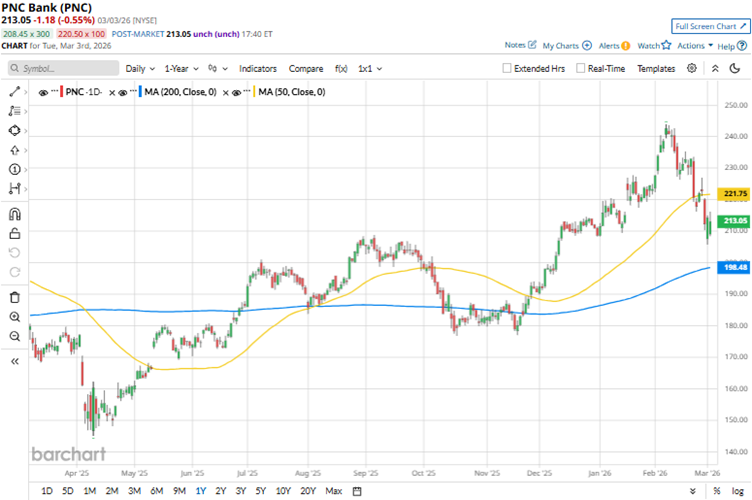The width and height of the screenshot is (752, 500).
Task: Zoom in on the chart
Action: click(x=14, y=316)
